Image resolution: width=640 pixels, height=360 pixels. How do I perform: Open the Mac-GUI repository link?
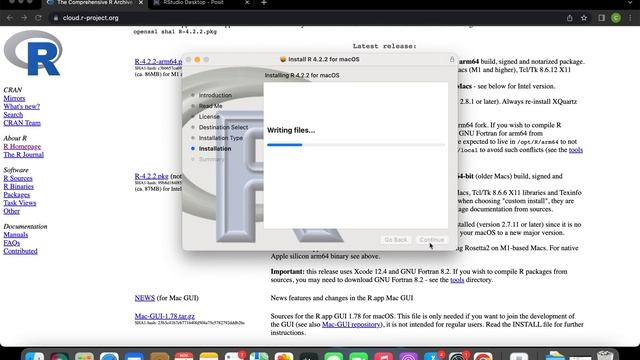351,324
